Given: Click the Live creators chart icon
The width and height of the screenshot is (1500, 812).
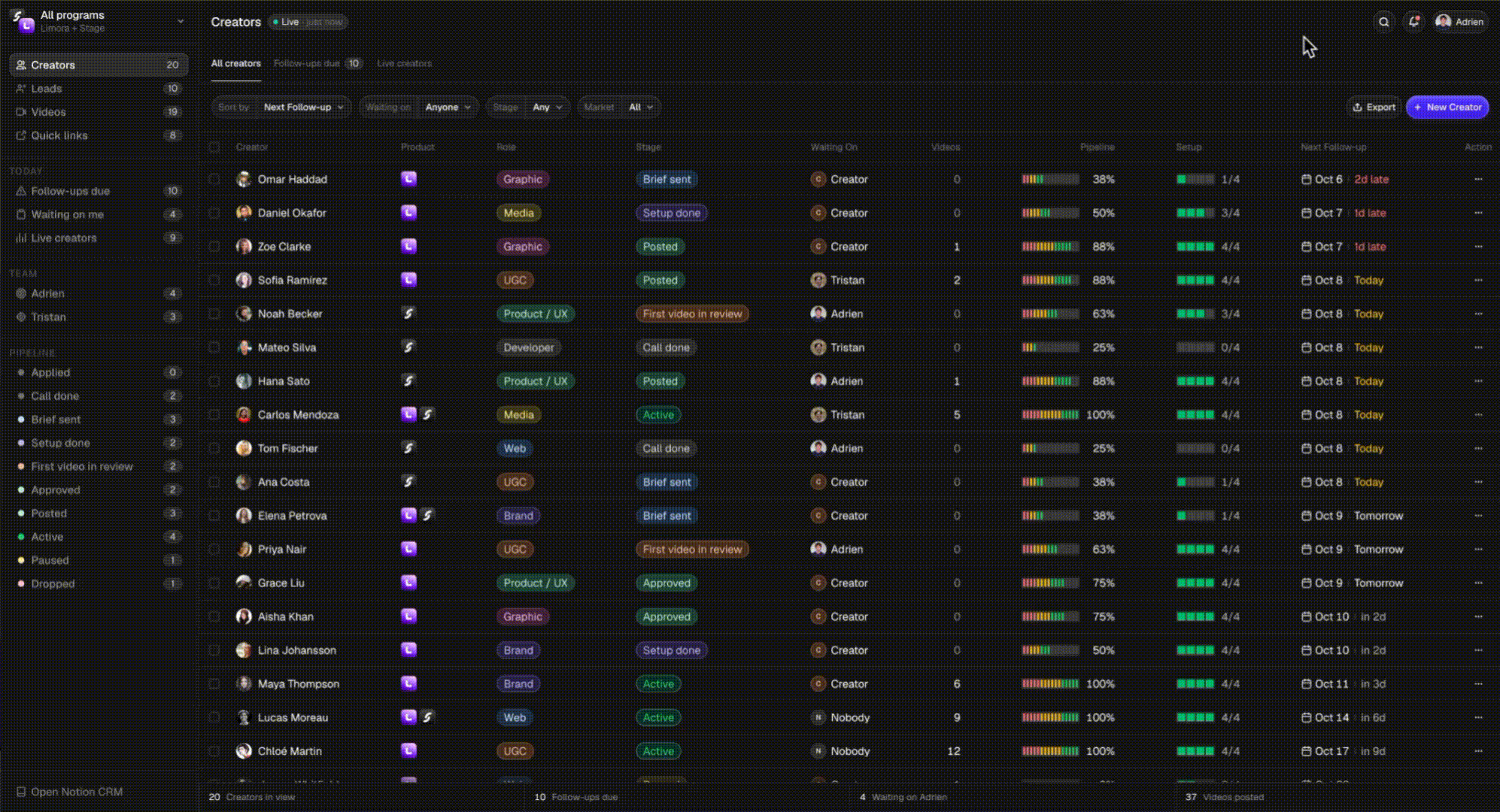Looking at the screenshot, I should coord(21,238).
